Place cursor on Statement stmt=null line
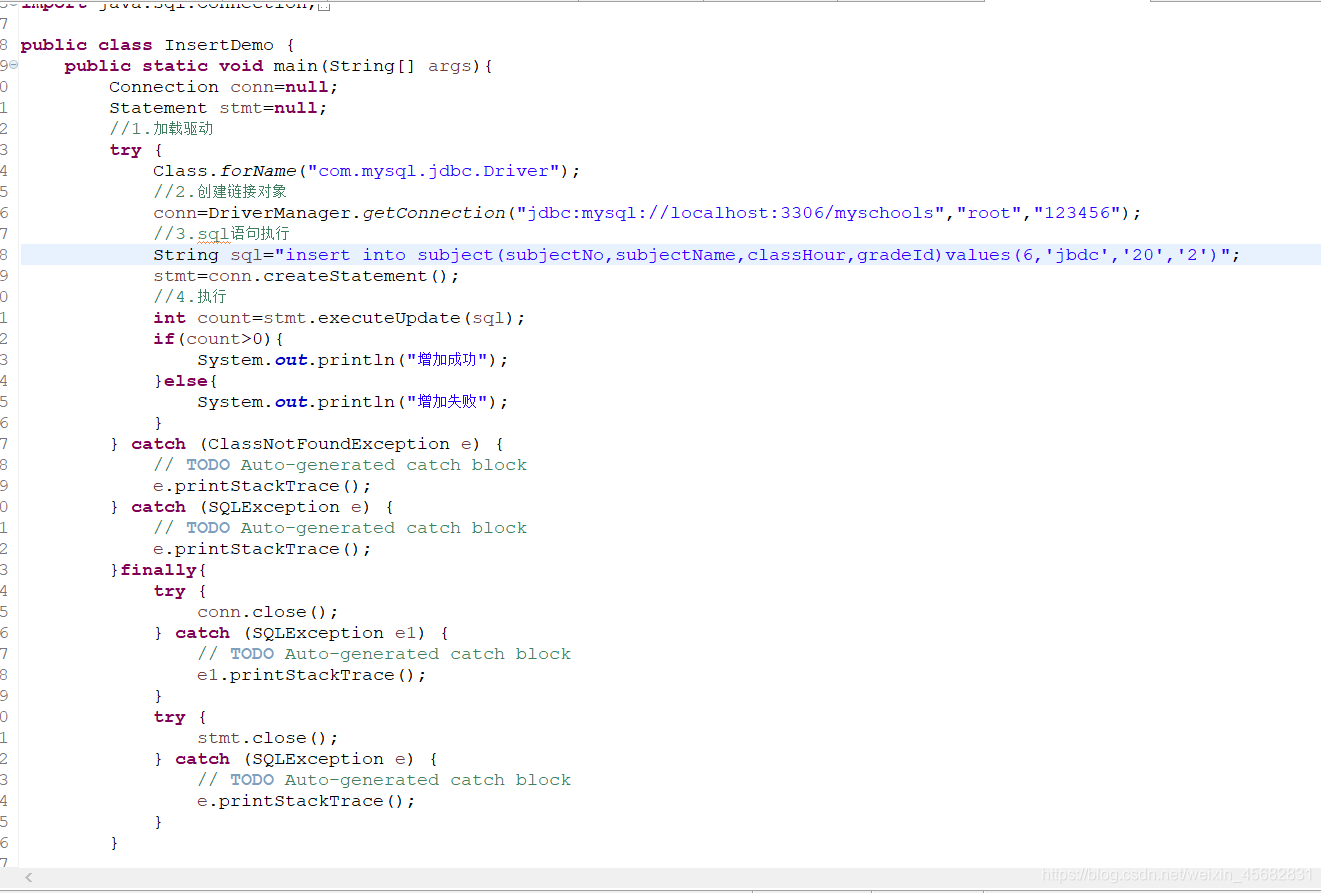Image resolution: width=1321 pixels, height=893 pixels. [218, 108]
